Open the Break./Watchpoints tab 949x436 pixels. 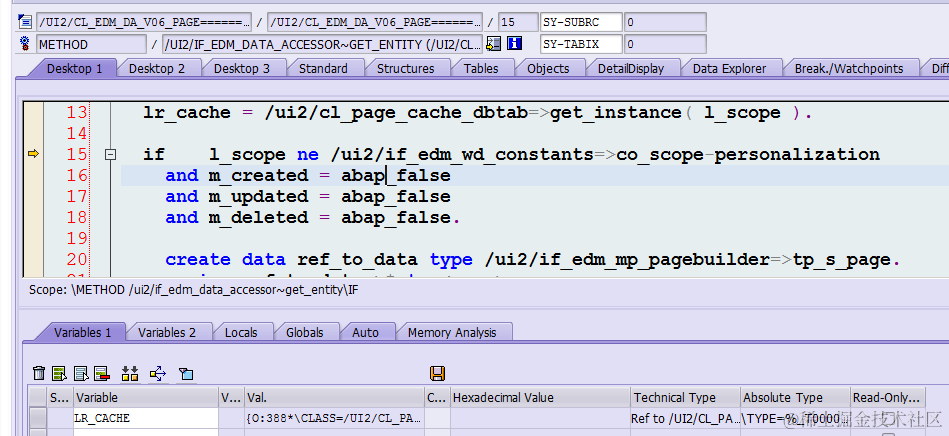point(849,68)
